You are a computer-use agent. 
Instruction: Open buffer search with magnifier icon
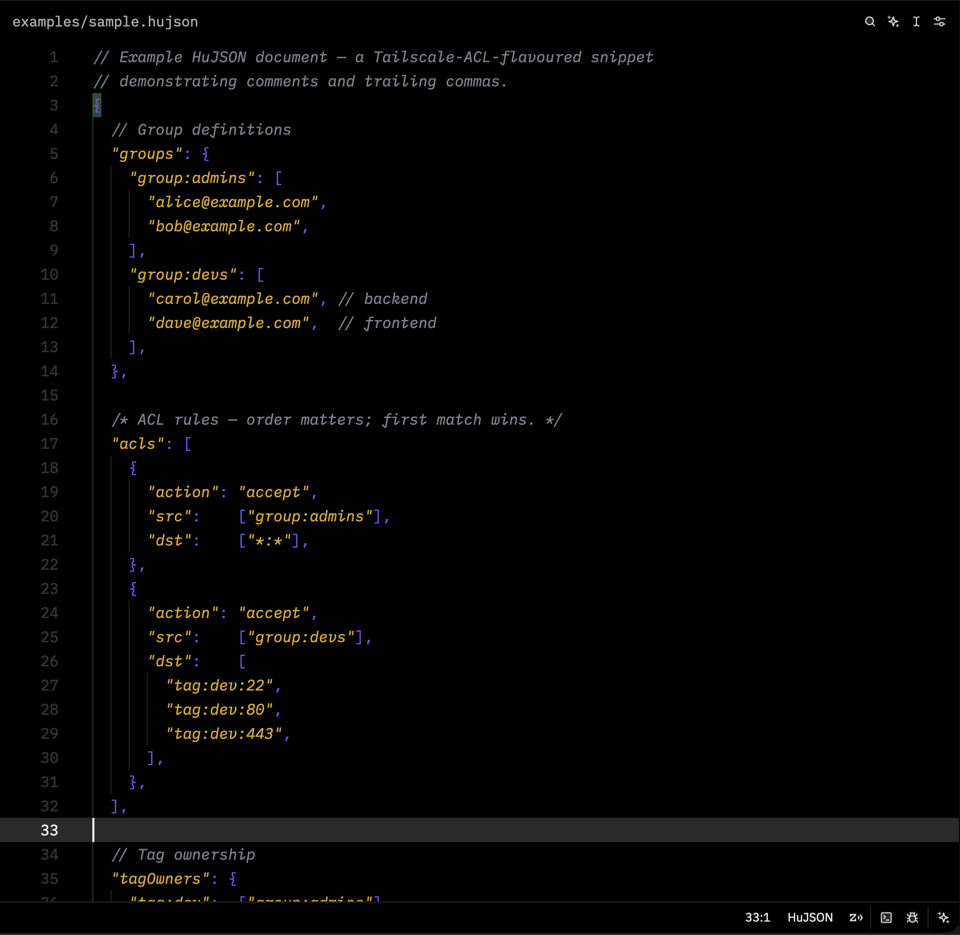(x=869, y=22)
